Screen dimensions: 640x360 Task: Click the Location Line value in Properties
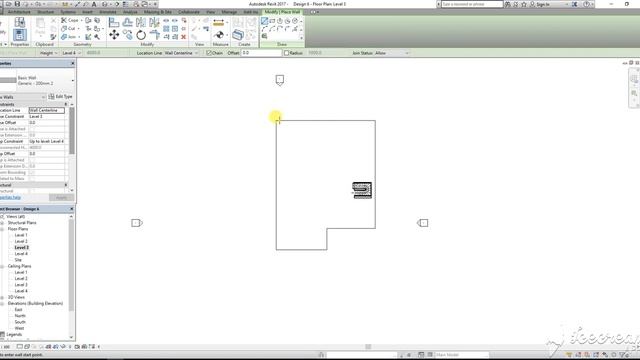click(47, 110)
